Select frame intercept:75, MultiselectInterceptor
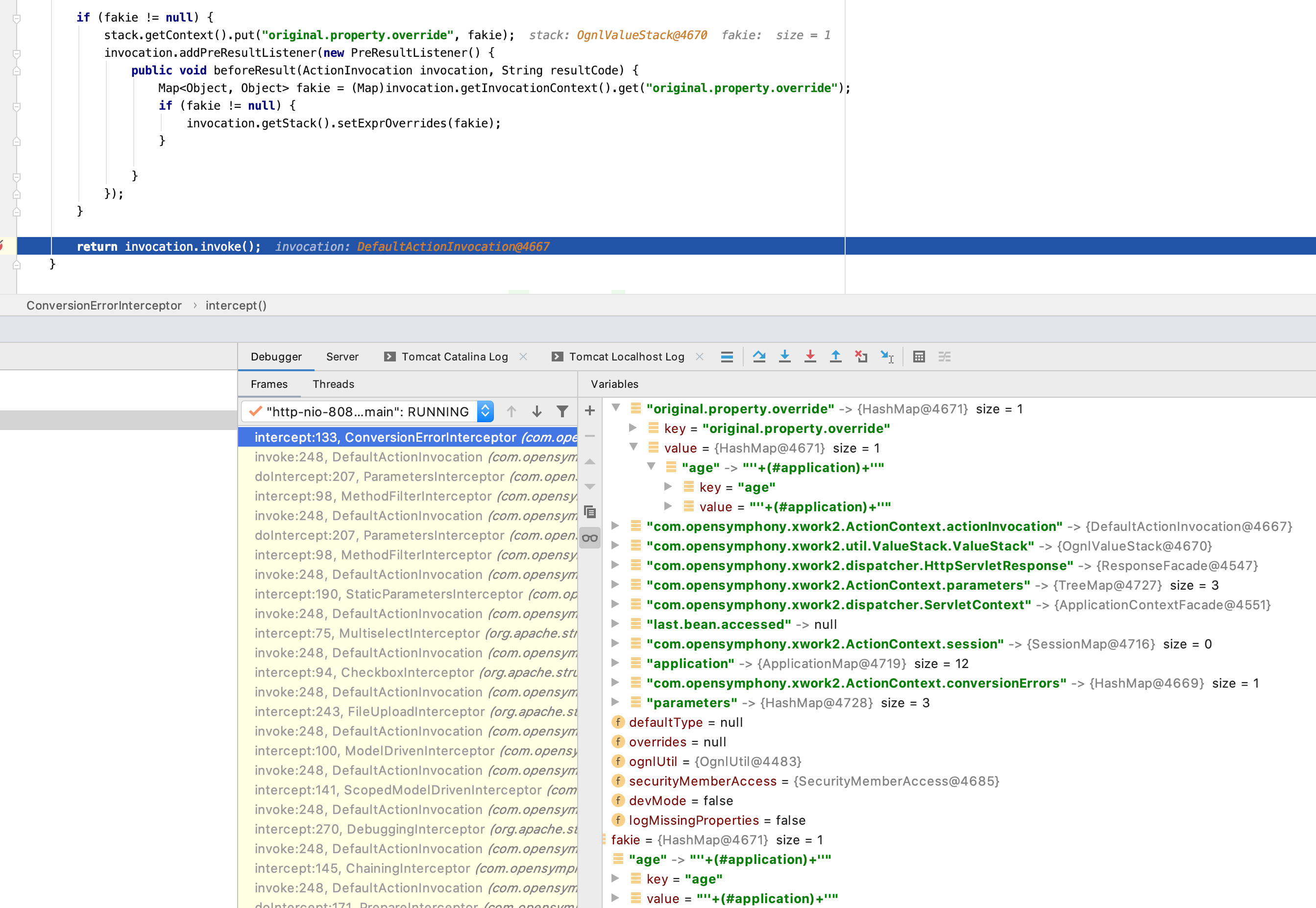The width and height of the screenshot is (1316, 908). [408, 633]
